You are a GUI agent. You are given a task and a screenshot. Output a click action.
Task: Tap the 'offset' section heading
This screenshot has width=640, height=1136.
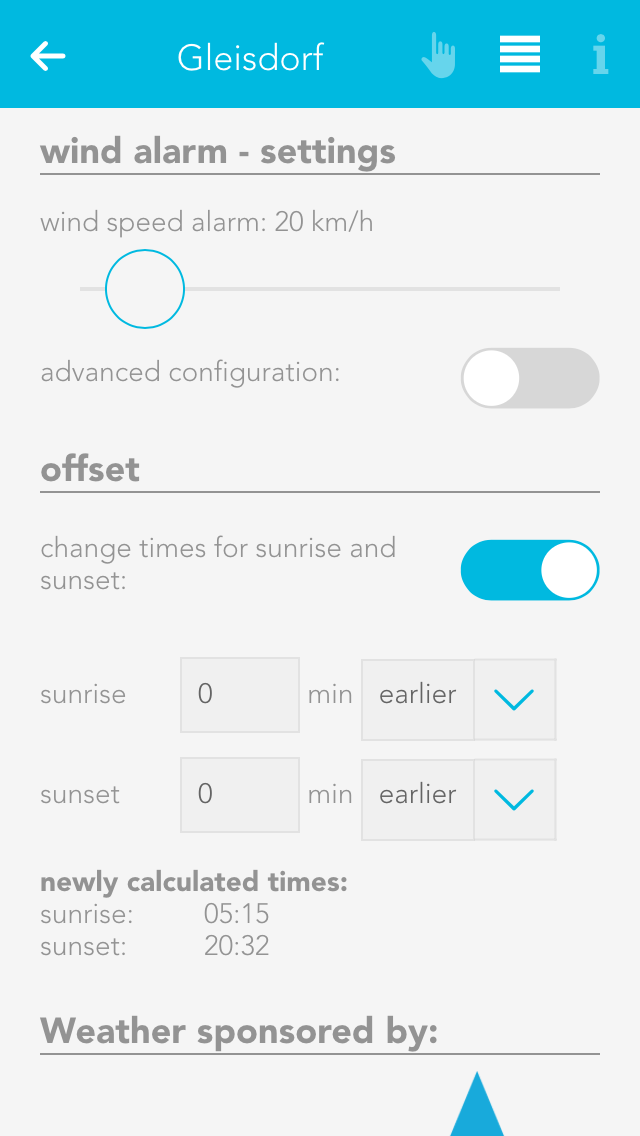pos(90,469)
